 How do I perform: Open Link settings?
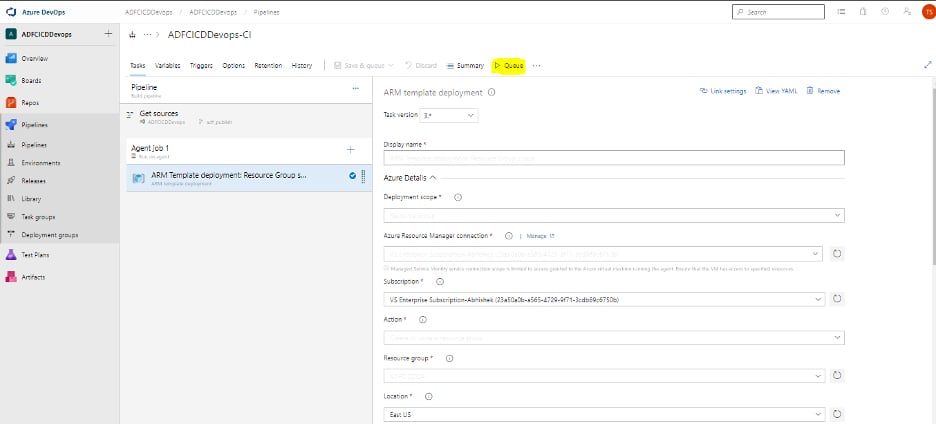(x=723, y=91)
